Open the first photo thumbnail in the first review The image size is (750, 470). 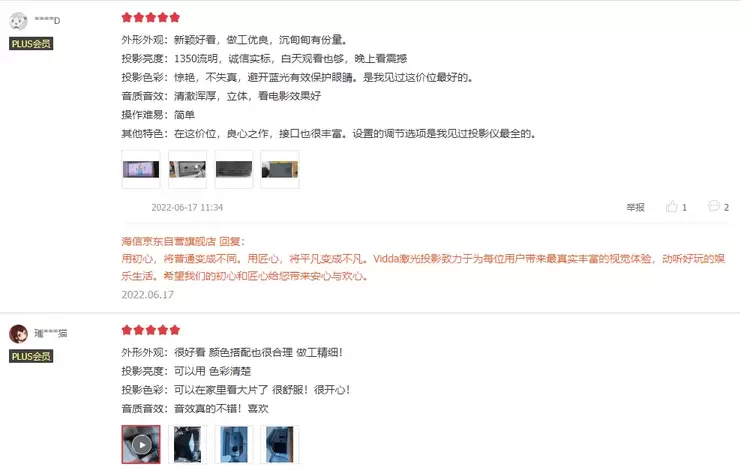pyautogui.click(x=141, y=169)
